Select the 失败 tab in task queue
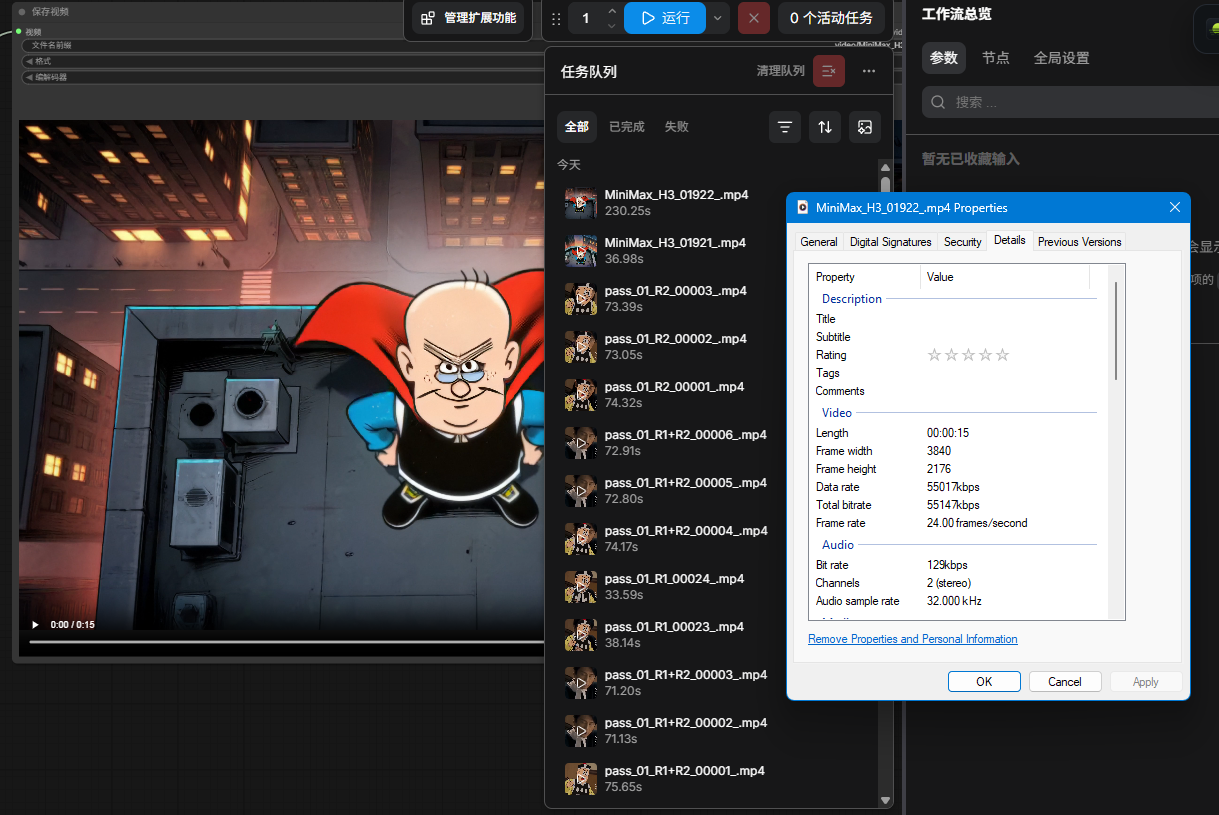This screenshot has height=815, width=1219. coord(677,127)
